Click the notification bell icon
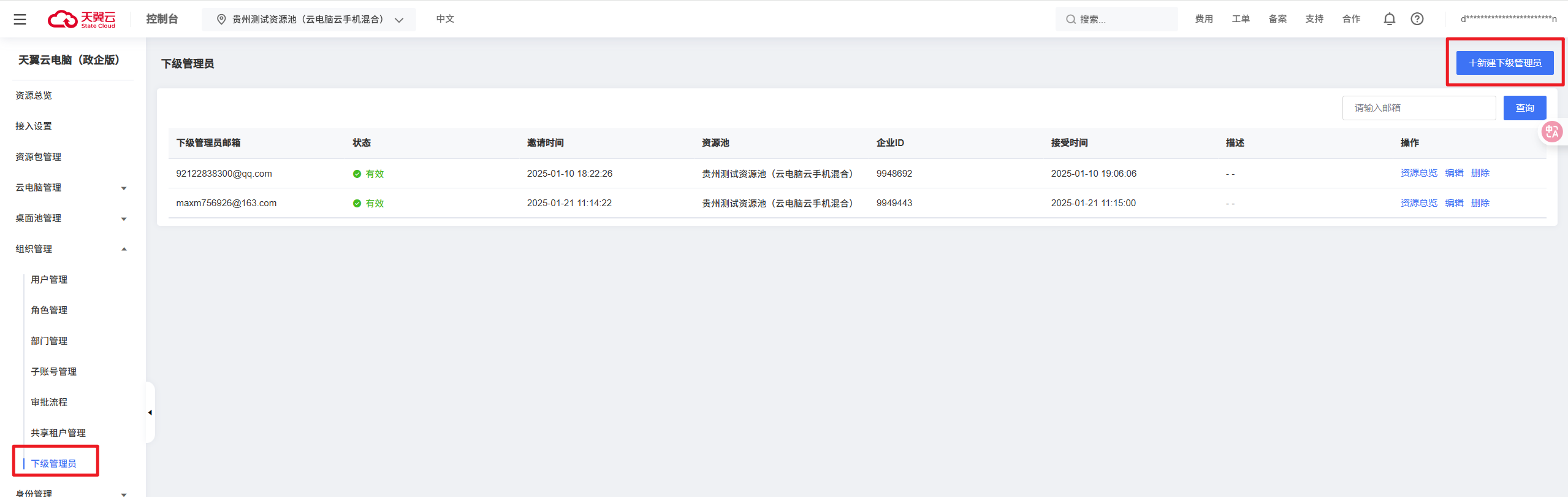The height and width of the screenshot is (497, 1568). pos(1390,19)
